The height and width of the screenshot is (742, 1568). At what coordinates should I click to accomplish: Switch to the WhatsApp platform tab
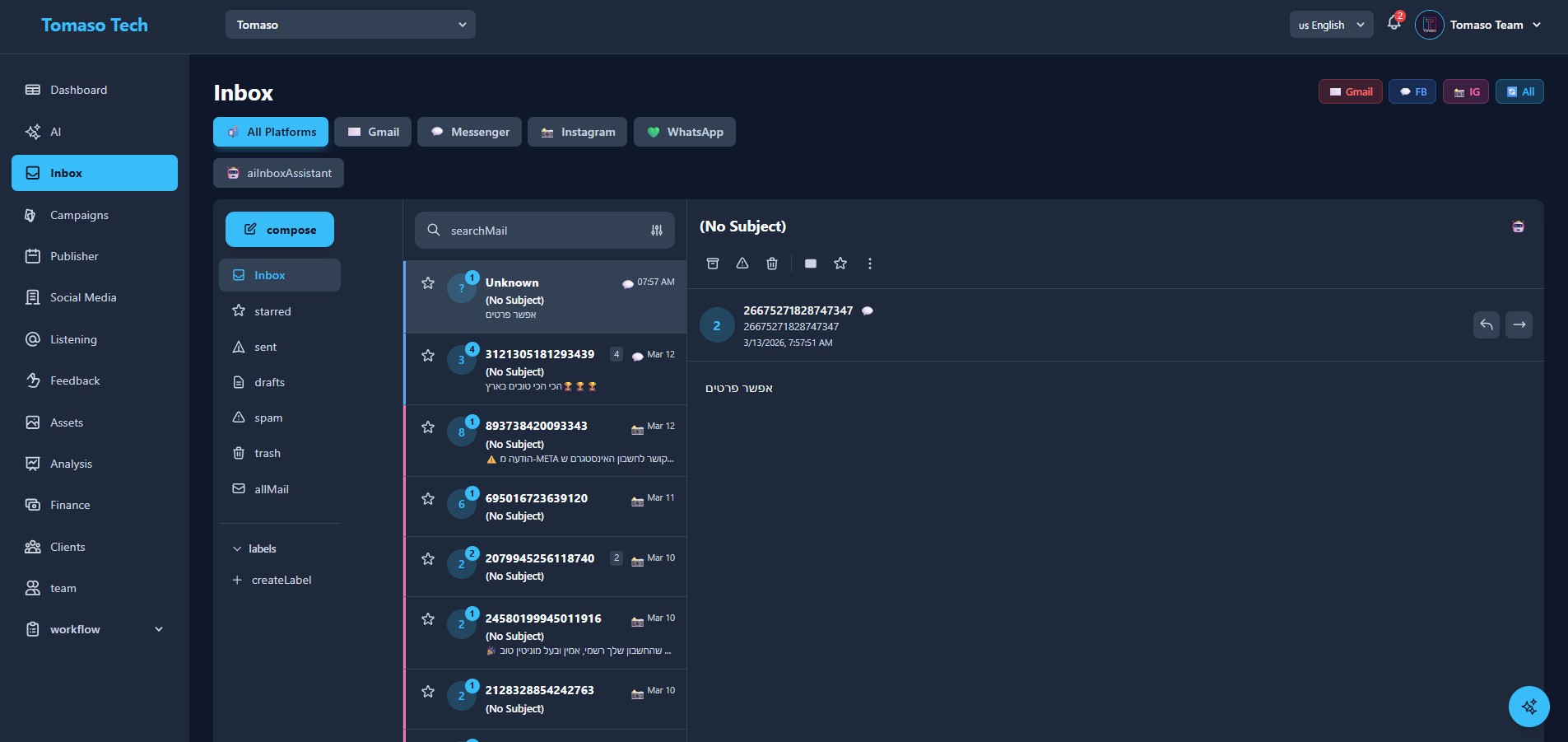(684, 132)
